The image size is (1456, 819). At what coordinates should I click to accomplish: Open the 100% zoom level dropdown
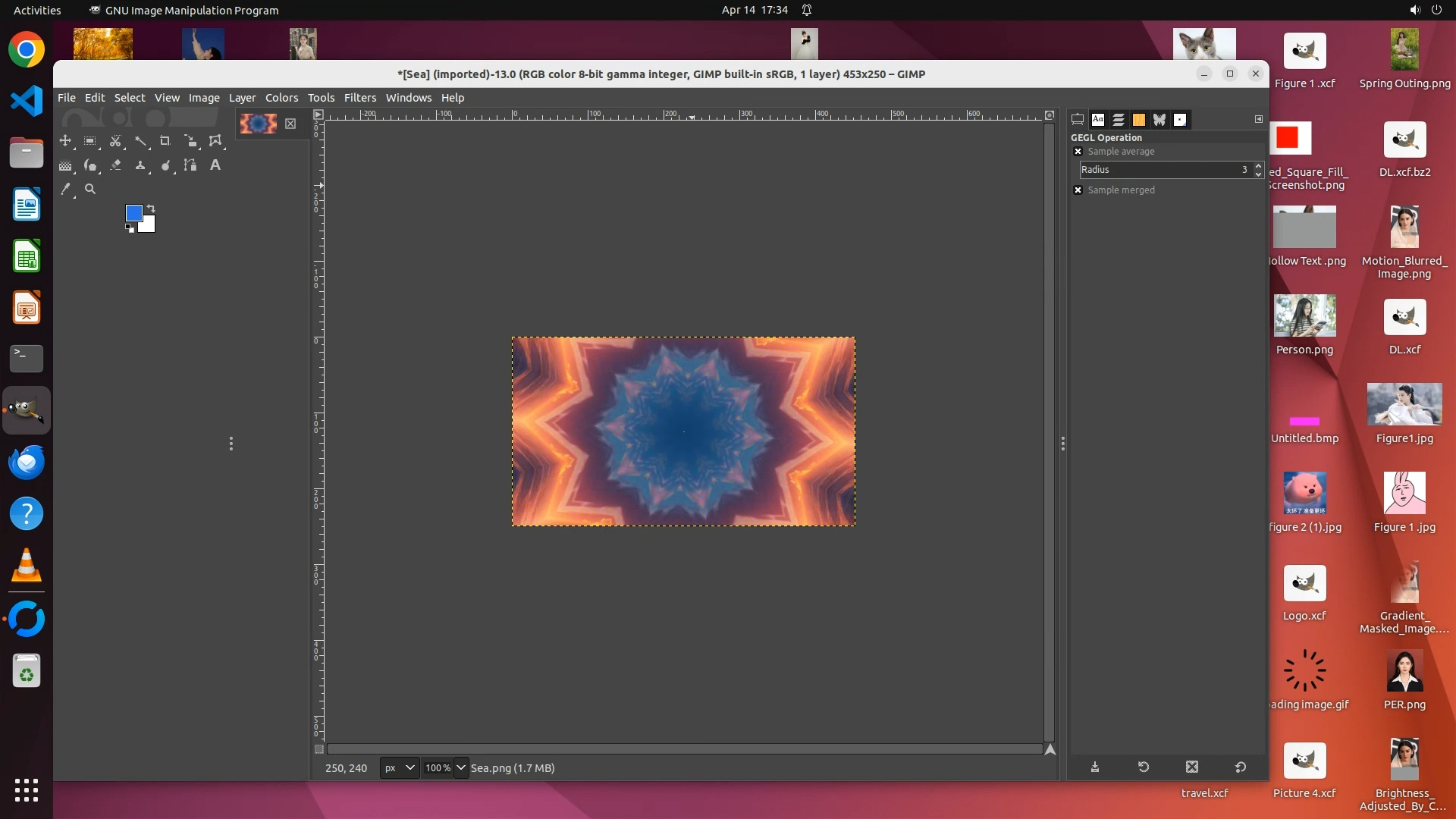[x=460, y=768]
